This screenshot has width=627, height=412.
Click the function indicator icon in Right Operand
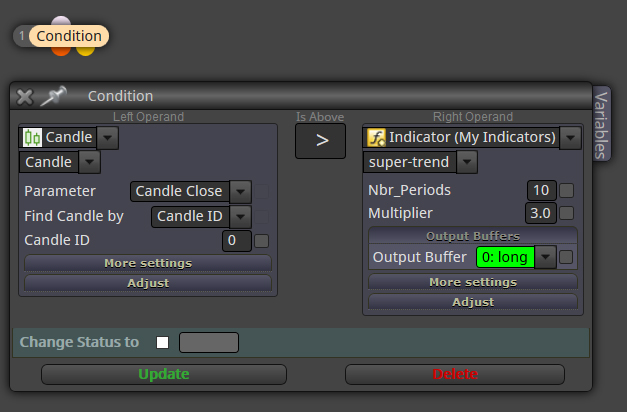[x=376, y=138]
